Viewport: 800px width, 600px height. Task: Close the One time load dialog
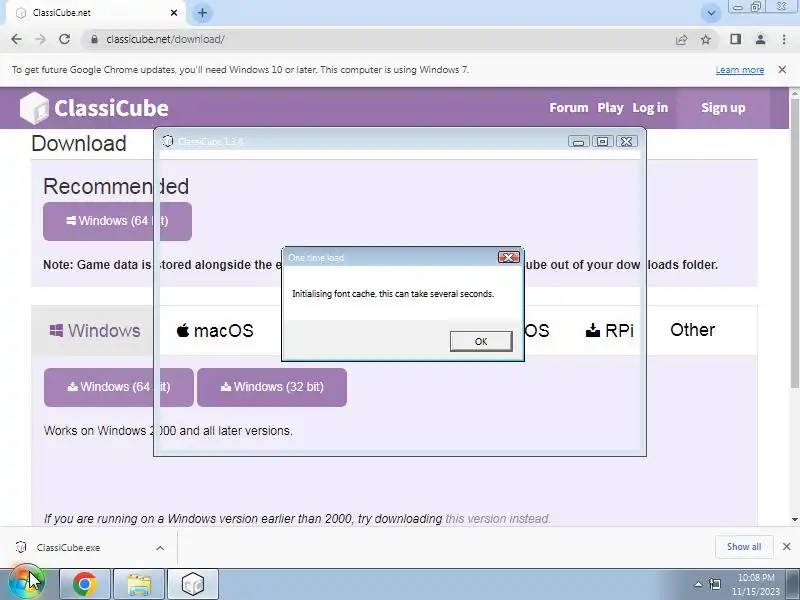coord(508,257)
